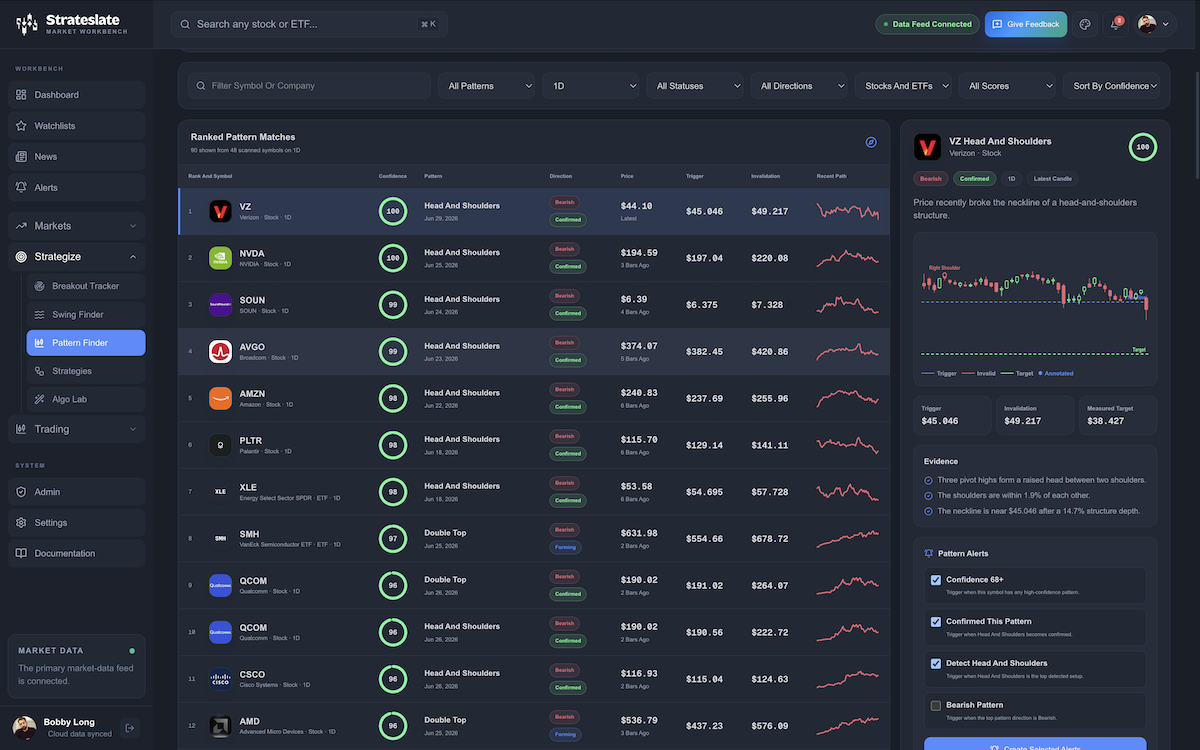Screen dimensions: 1200x750
Task: Click the Give Feedback button
Action: 1026,24
